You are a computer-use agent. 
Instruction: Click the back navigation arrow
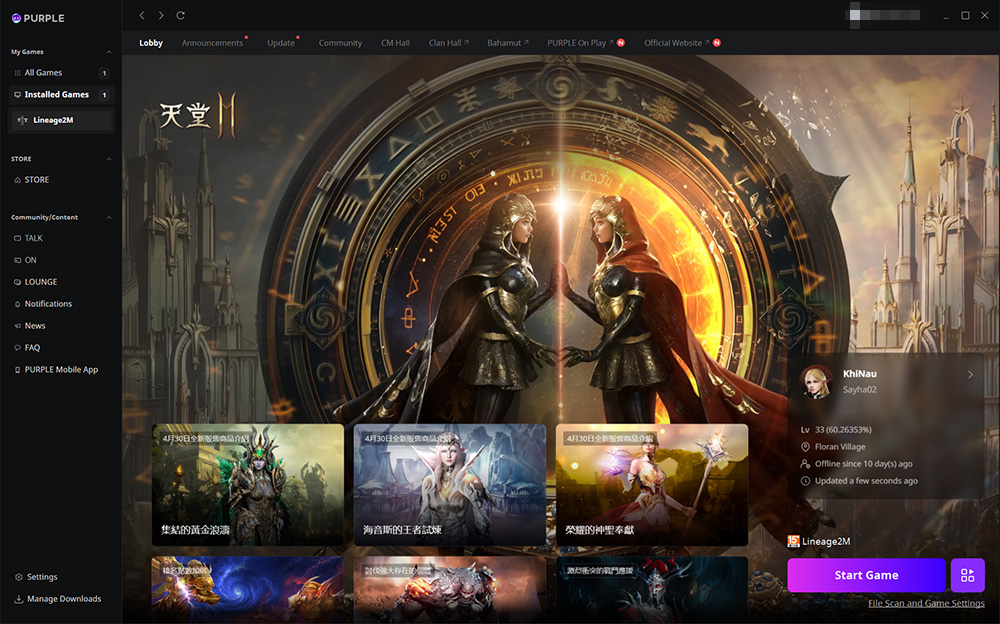pos(142,15)
